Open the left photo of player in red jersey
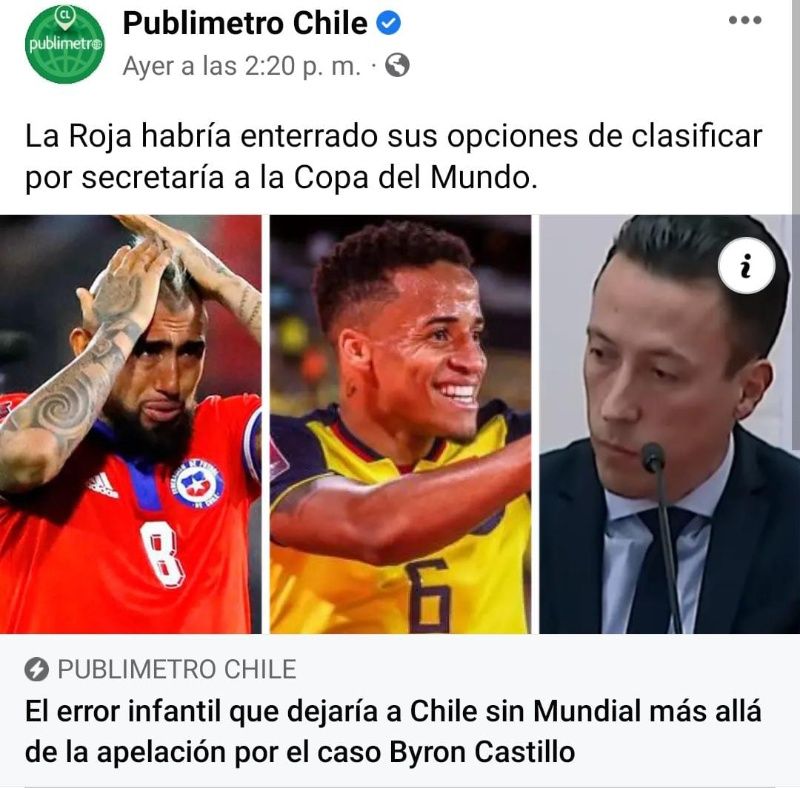Screen dimensions: 800x788 pyautogui.click(x=131, y=424)
